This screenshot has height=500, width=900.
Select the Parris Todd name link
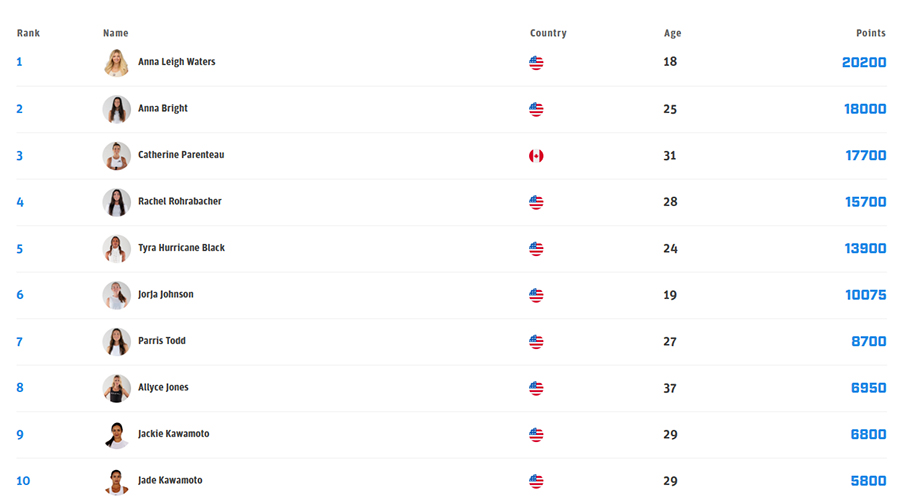161,341
